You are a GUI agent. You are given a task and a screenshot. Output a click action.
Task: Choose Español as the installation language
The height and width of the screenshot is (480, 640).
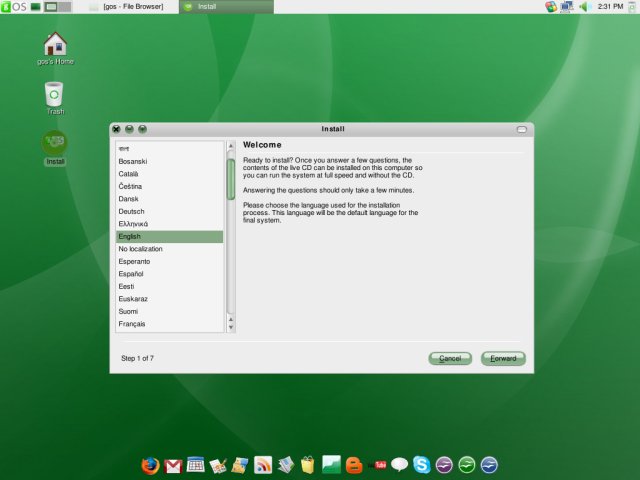[x=131, y=274]
